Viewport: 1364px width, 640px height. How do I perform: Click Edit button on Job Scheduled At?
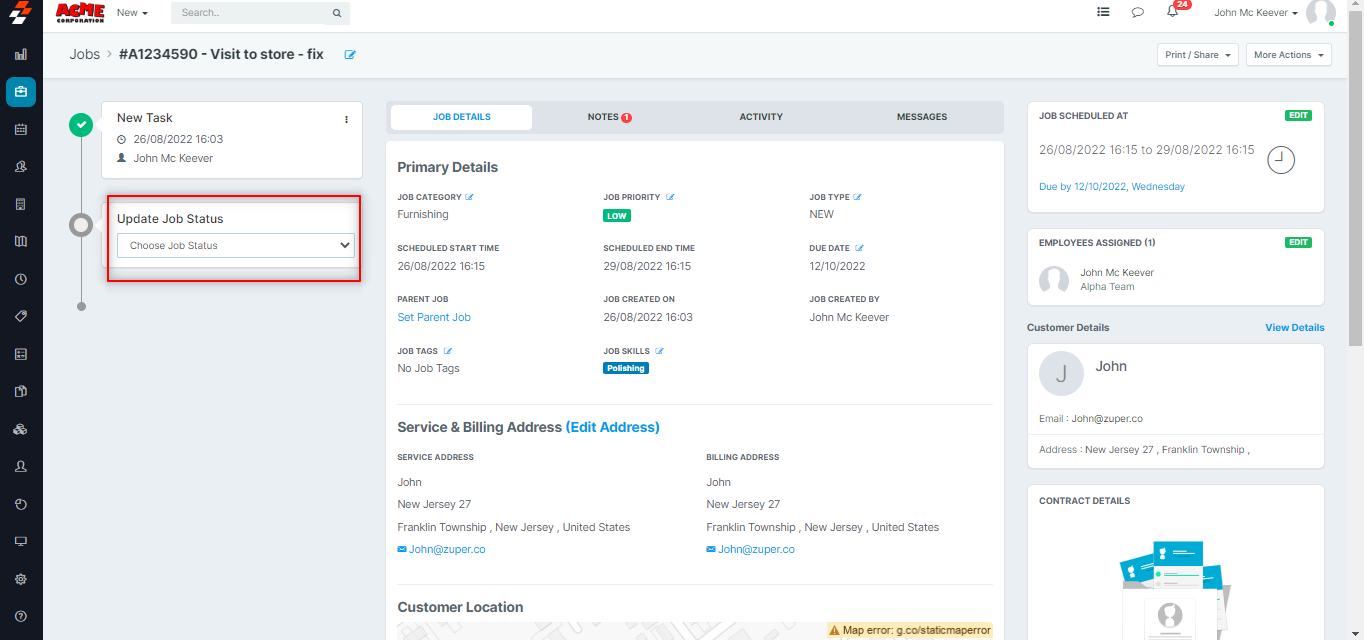1298,115
